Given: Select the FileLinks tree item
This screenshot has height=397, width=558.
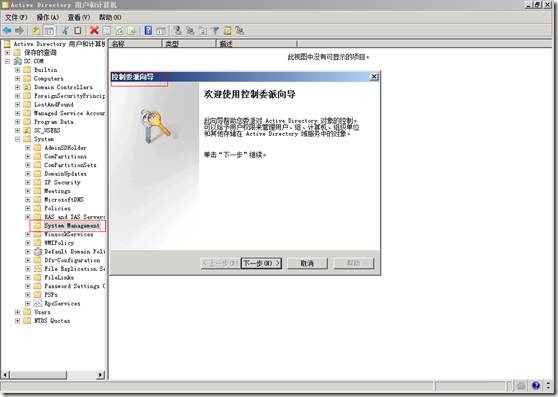Looking at the screenshot, I should point(59,277).
